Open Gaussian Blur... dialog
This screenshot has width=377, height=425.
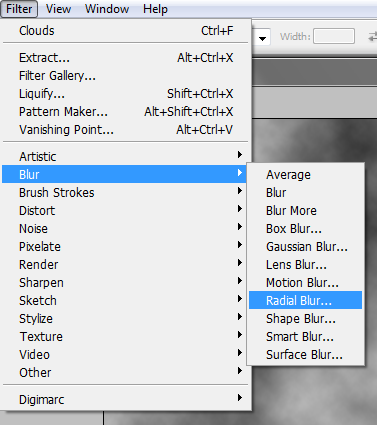pyautogui.click(x=305, y=246)
